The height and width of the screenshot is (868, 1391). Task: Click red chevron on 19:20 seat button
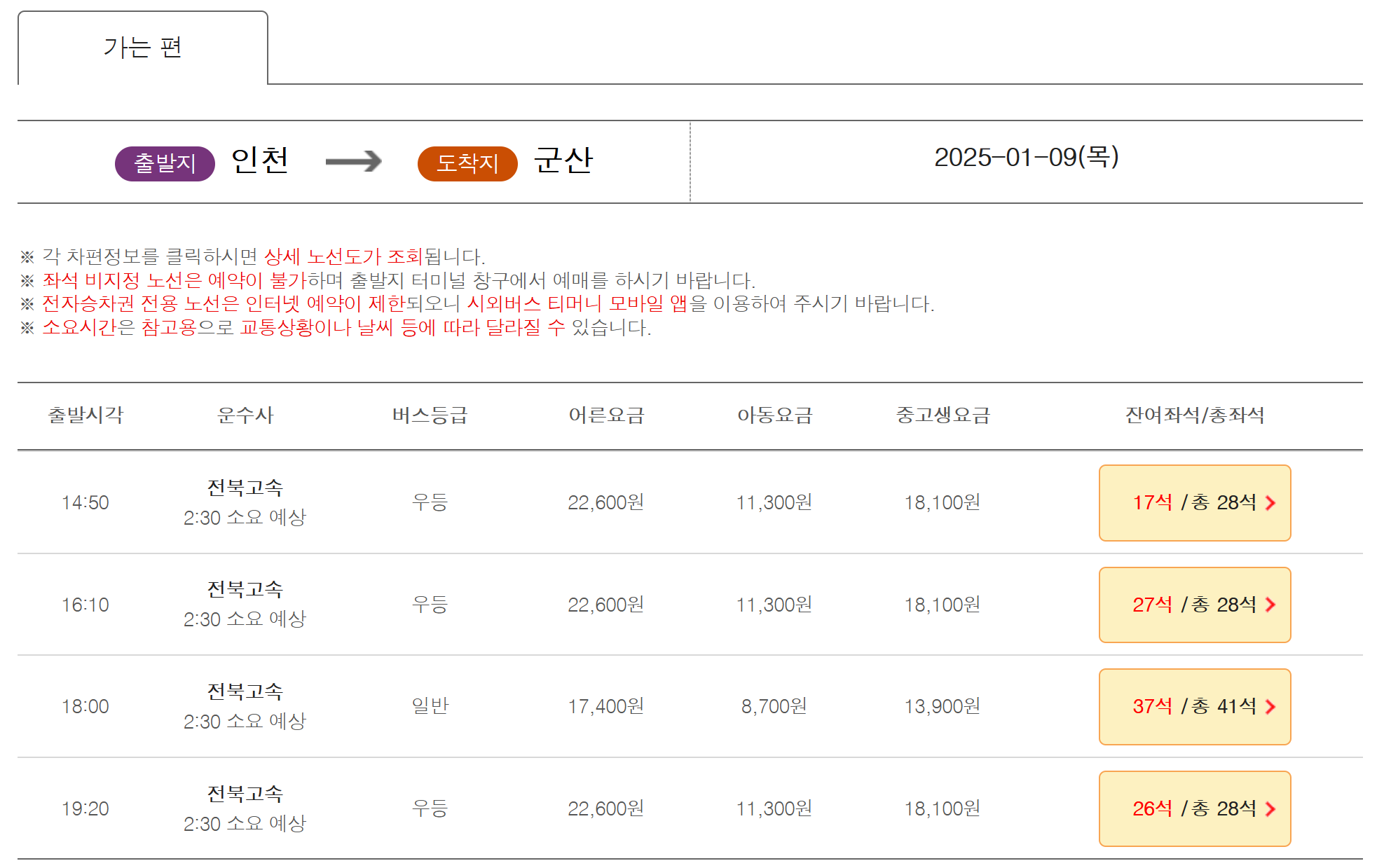click(1270, 809)
